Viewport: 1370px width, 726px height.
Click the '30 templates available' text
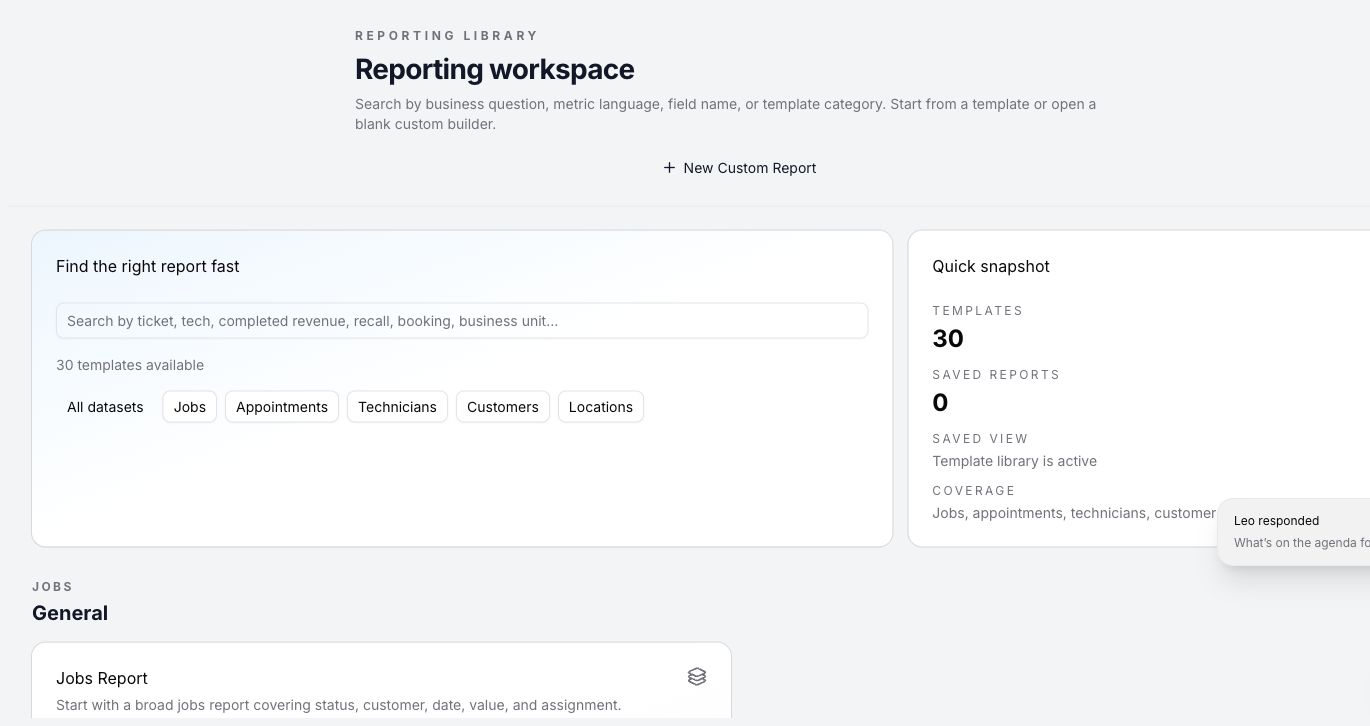(130, 365)
